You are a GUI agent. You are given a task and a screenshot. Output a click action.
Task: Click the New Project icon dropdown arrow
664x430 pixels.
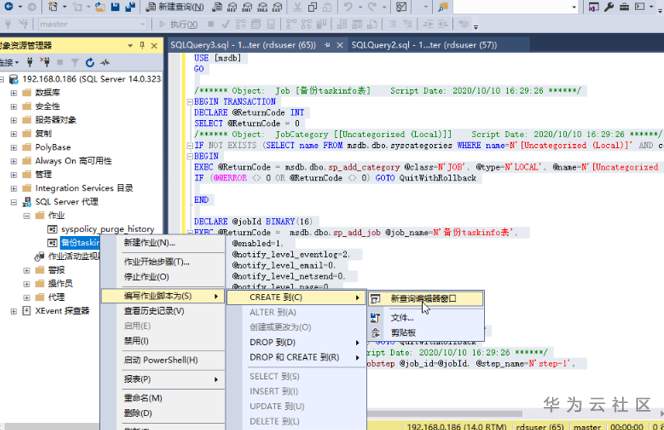pos(65,7)
